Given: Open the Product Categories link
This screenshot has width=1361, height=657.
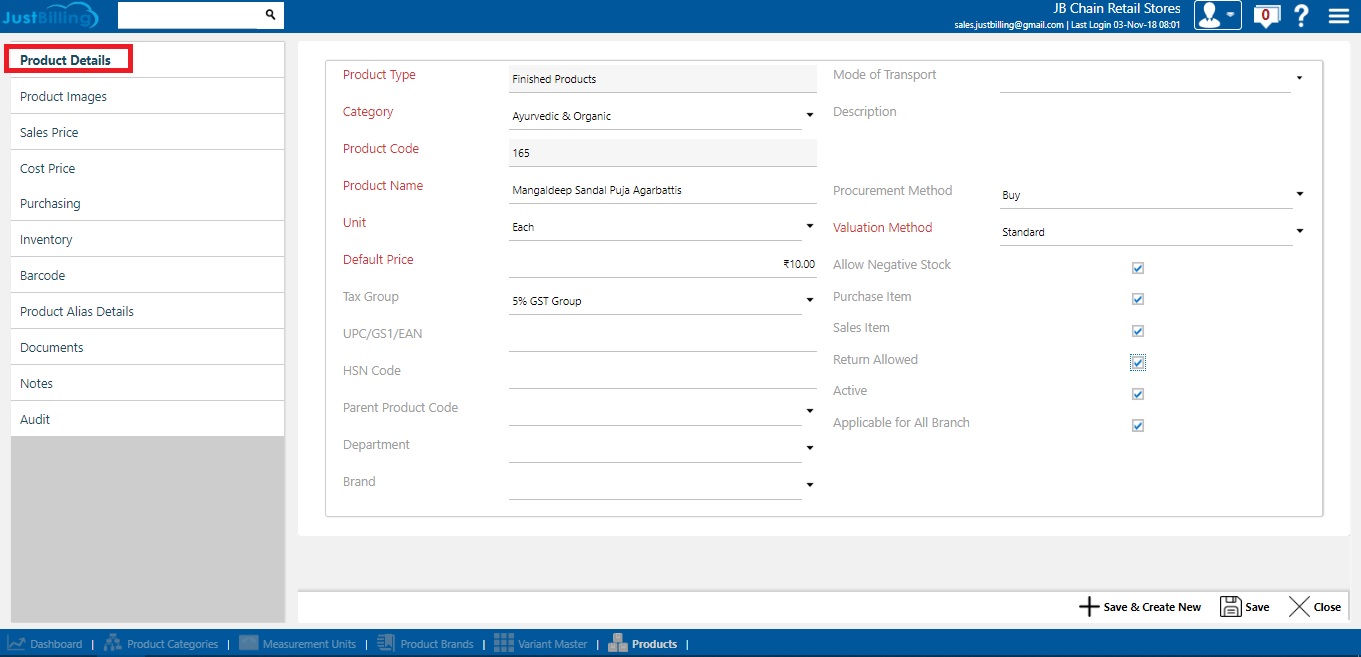Looking at the screenshot, I should pos(172,644).
